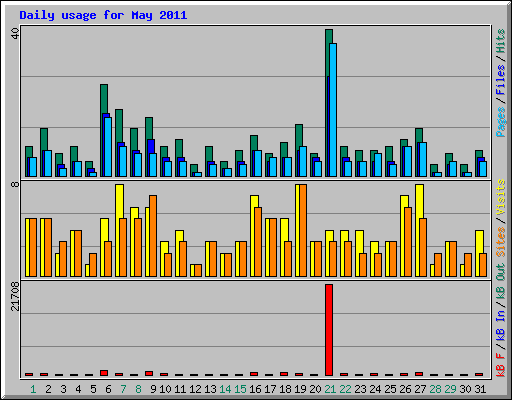
Task: Click the small red kB bar for day 9
Action: point(149,374)
